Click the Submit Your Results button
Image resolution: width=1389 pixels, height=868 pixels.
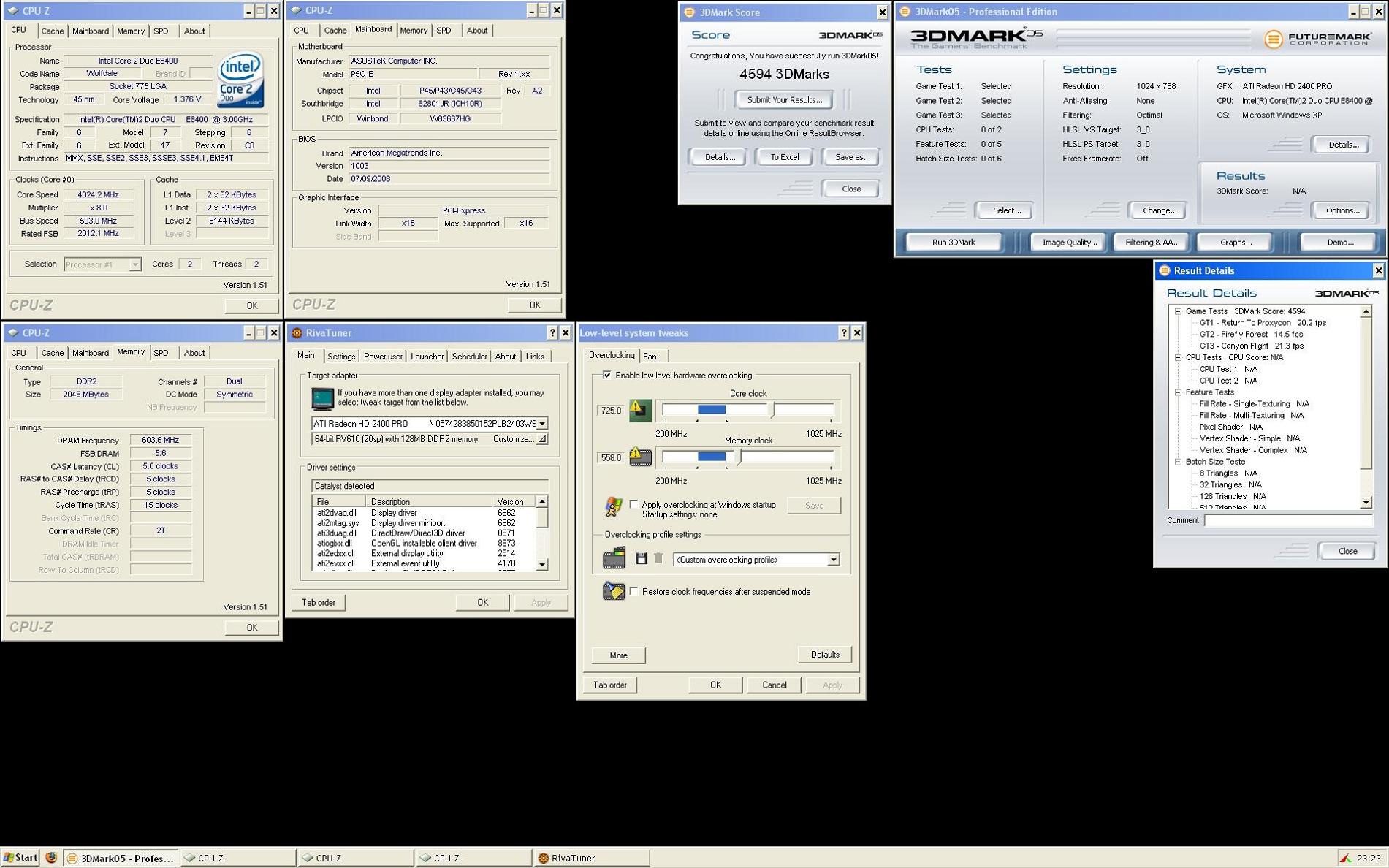[x=784, y=99]
